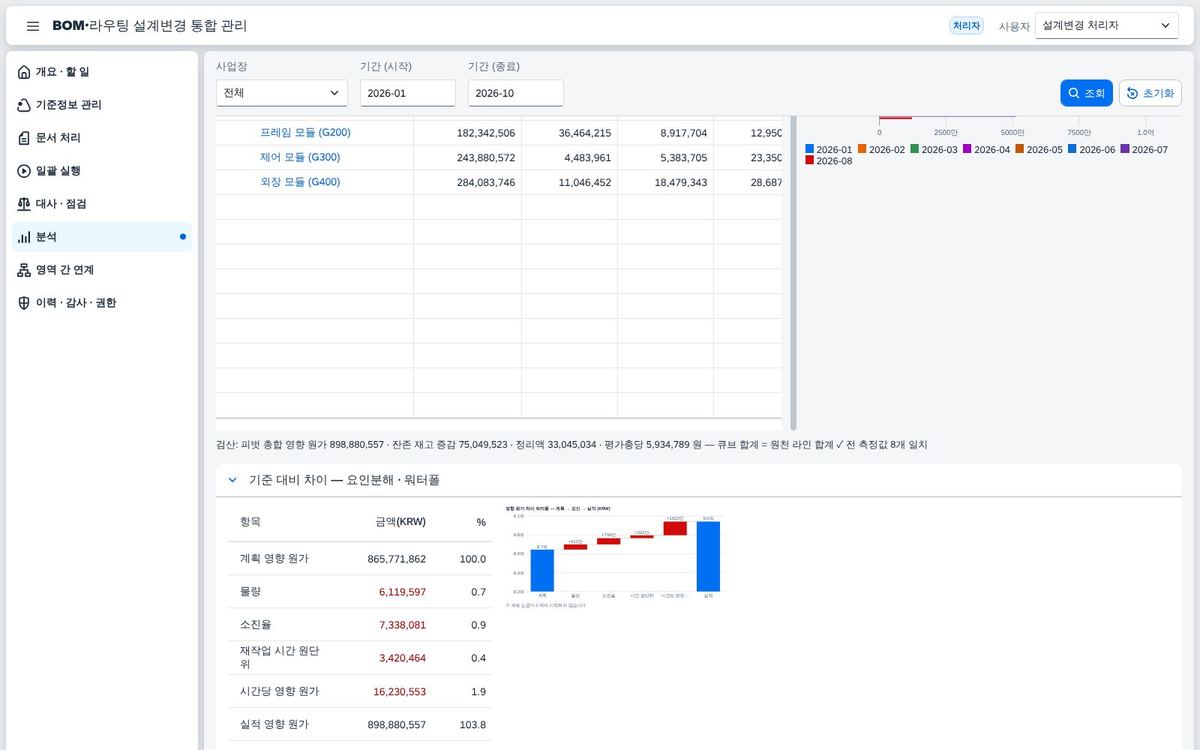Viewport: 1200px width, 750px height.
Task: Toggle the 2026-08 legend swatch
Action: 810,160
